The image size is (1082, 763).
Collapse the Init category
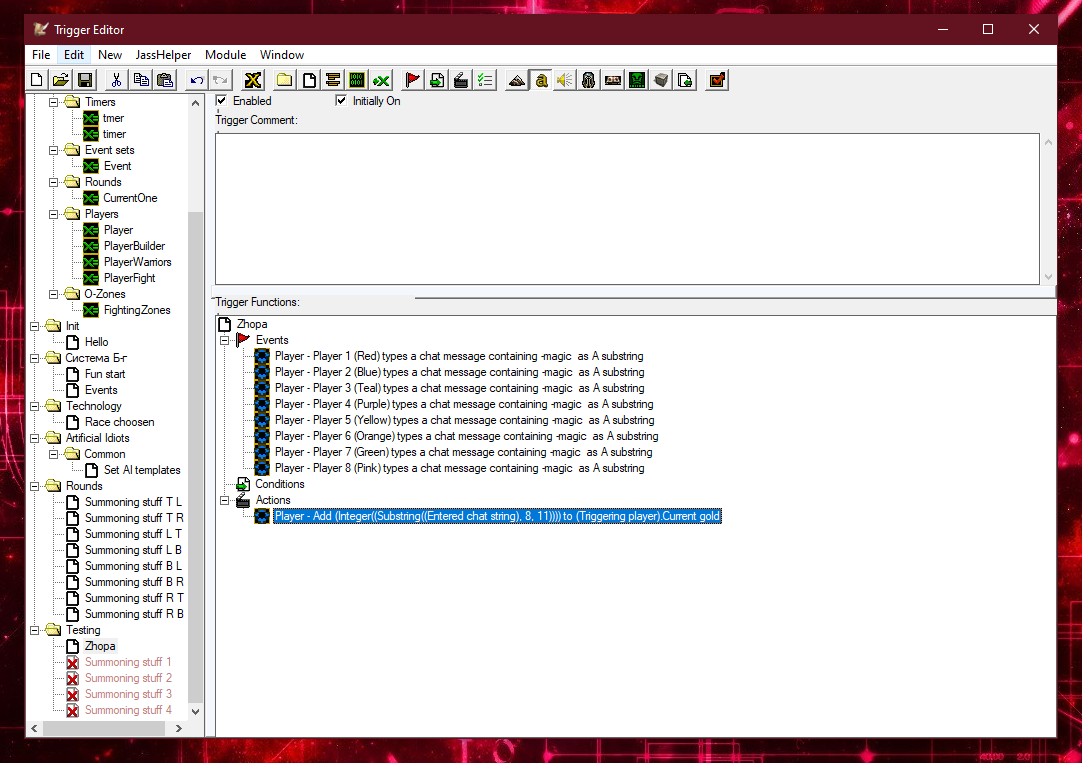35,326
